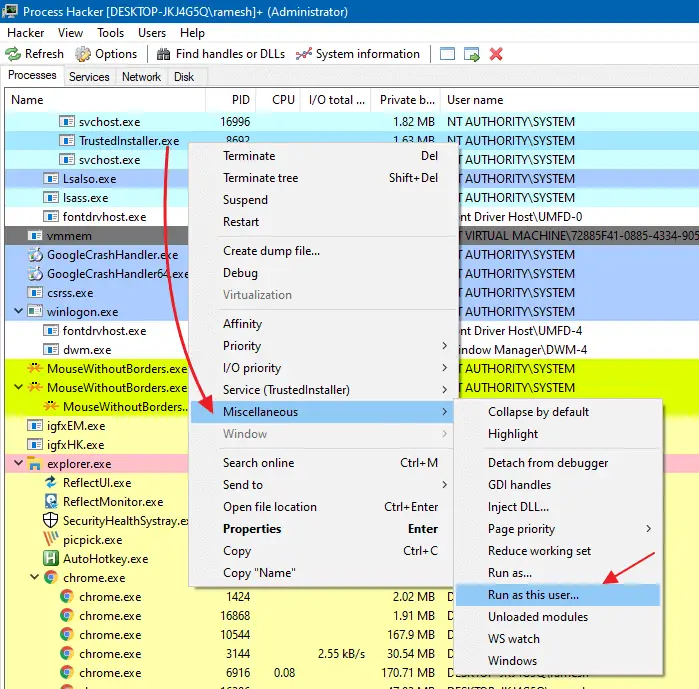Open the Users menu
The image size is (699, 689).
pyautogui.click(x=152, y=33)
